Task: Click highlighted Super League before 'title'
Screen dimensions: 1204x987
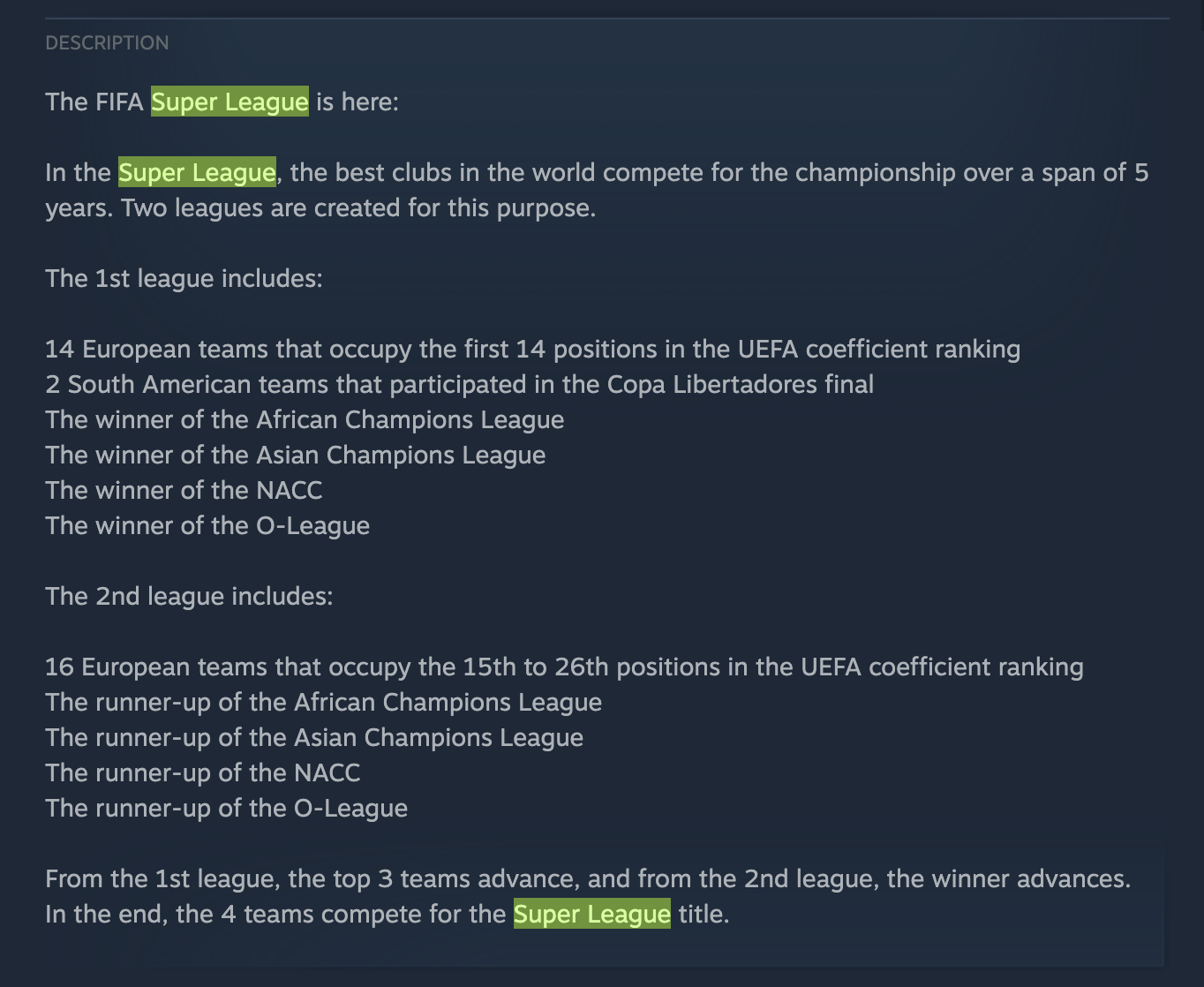Action: (x=591, y=915)
